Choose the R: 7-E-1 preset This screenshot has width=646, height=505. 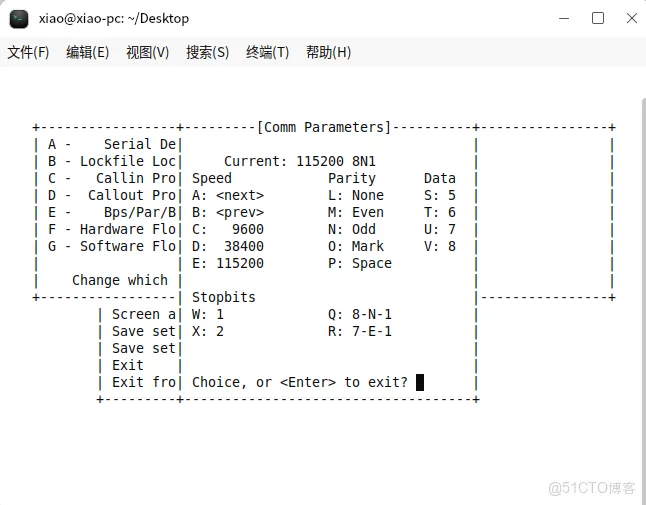click(360, 331)
